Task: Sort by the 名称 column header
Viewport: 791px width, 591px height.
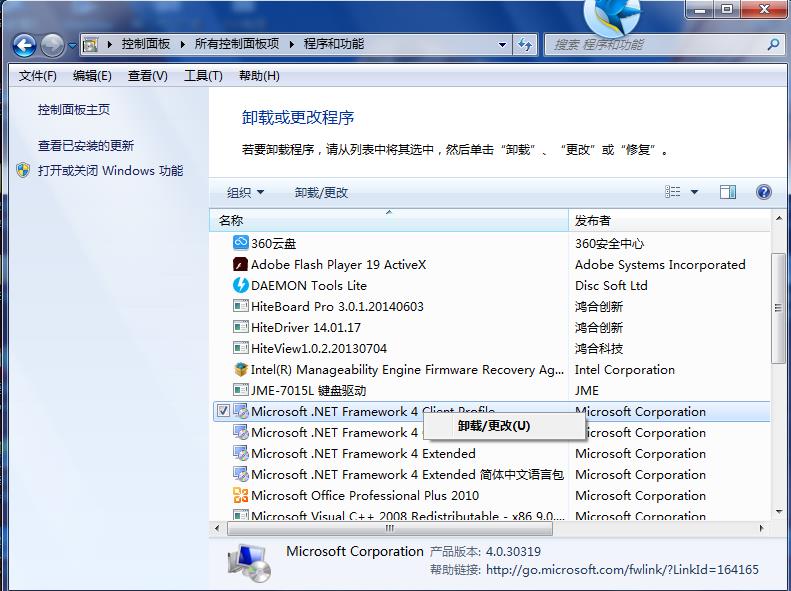Action: (x=388, y=220)
